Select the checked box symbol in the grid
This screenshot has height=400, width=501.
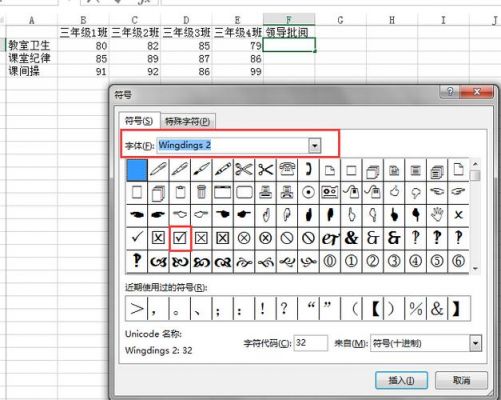[x=180, y=238]
